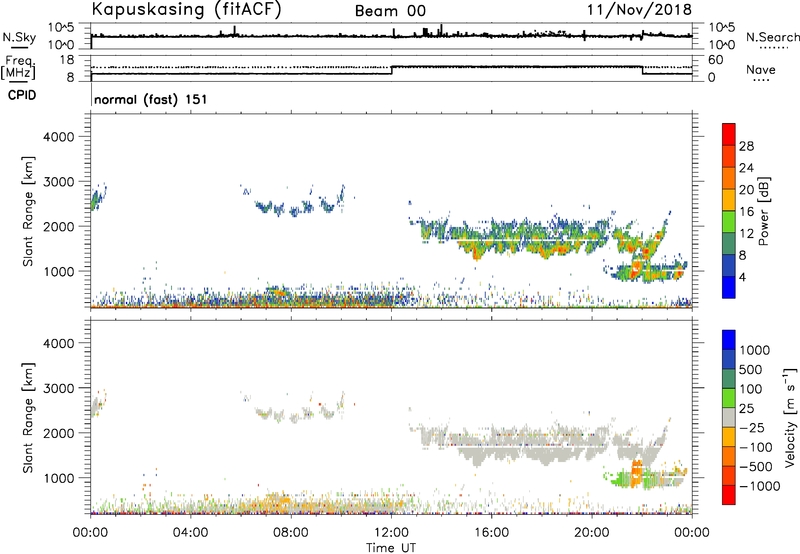Select the 'Freq. [MHz]' axis label
The image size is (800, 554).
click(x=19, y=68)
